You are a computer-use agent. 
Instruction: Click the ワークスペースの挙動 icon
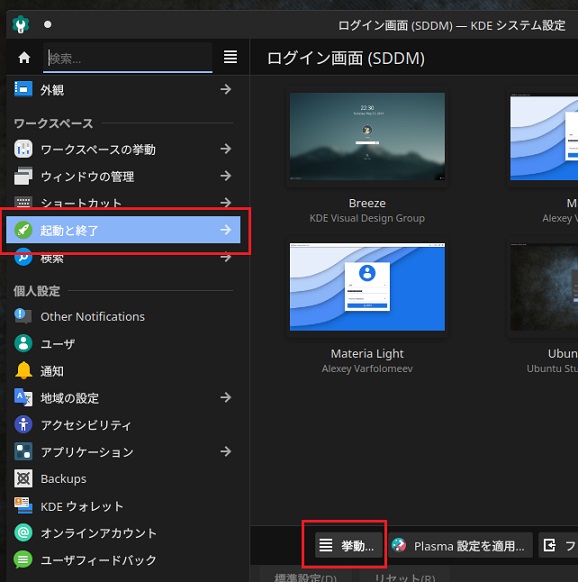click(x=23, y=149)
